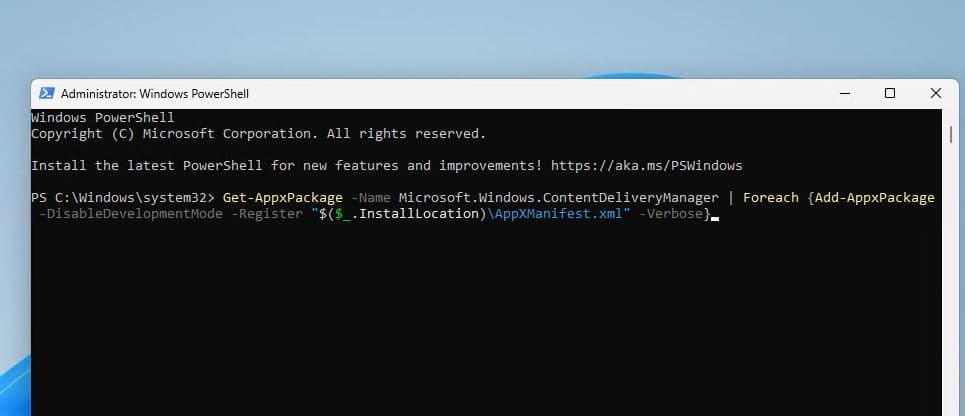Click the Foreach keyword in the command
965x416 pixels.
point(771,197)
